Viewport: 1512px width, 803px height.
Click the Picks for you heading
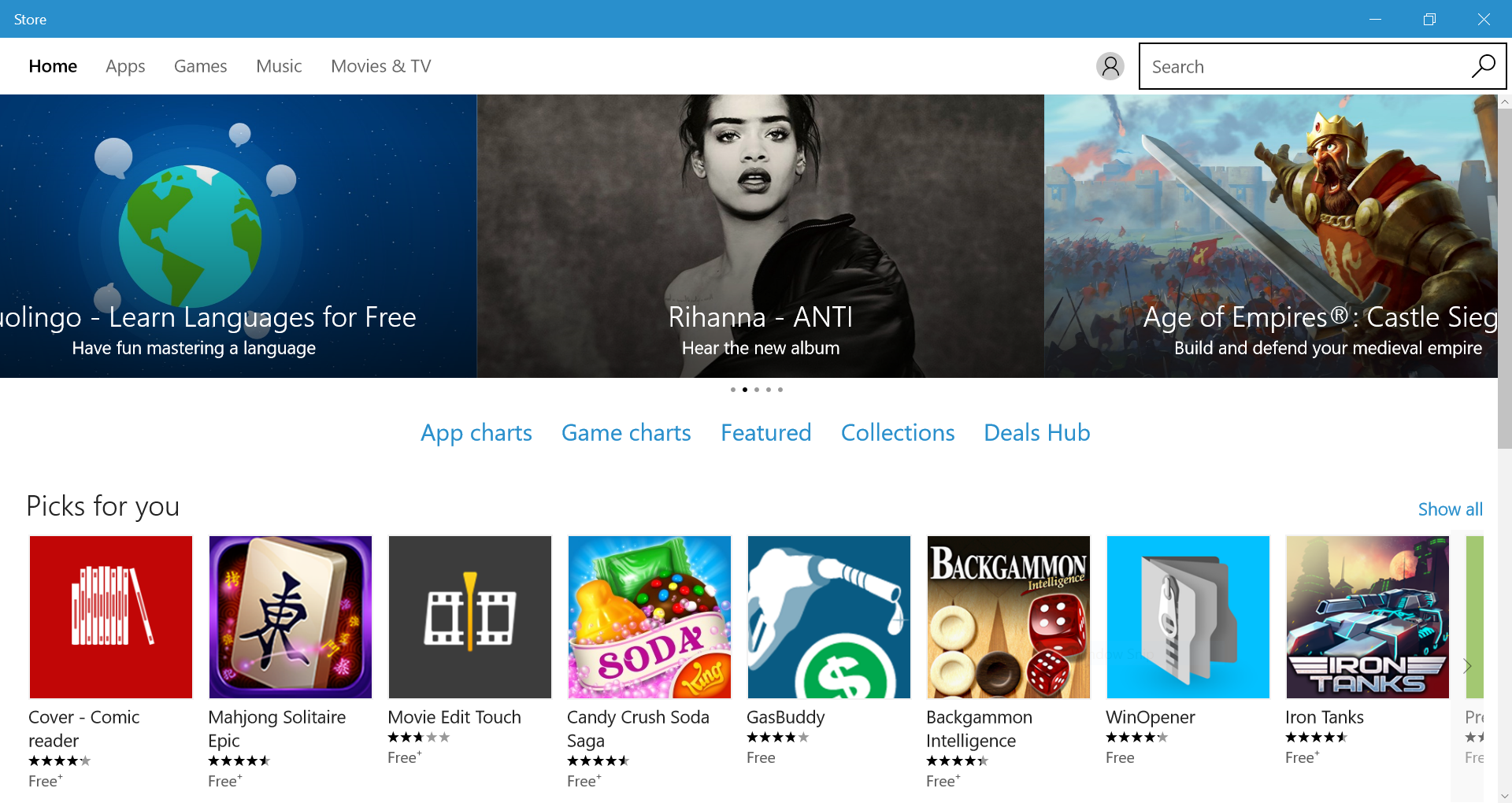[x=103, y=506]
